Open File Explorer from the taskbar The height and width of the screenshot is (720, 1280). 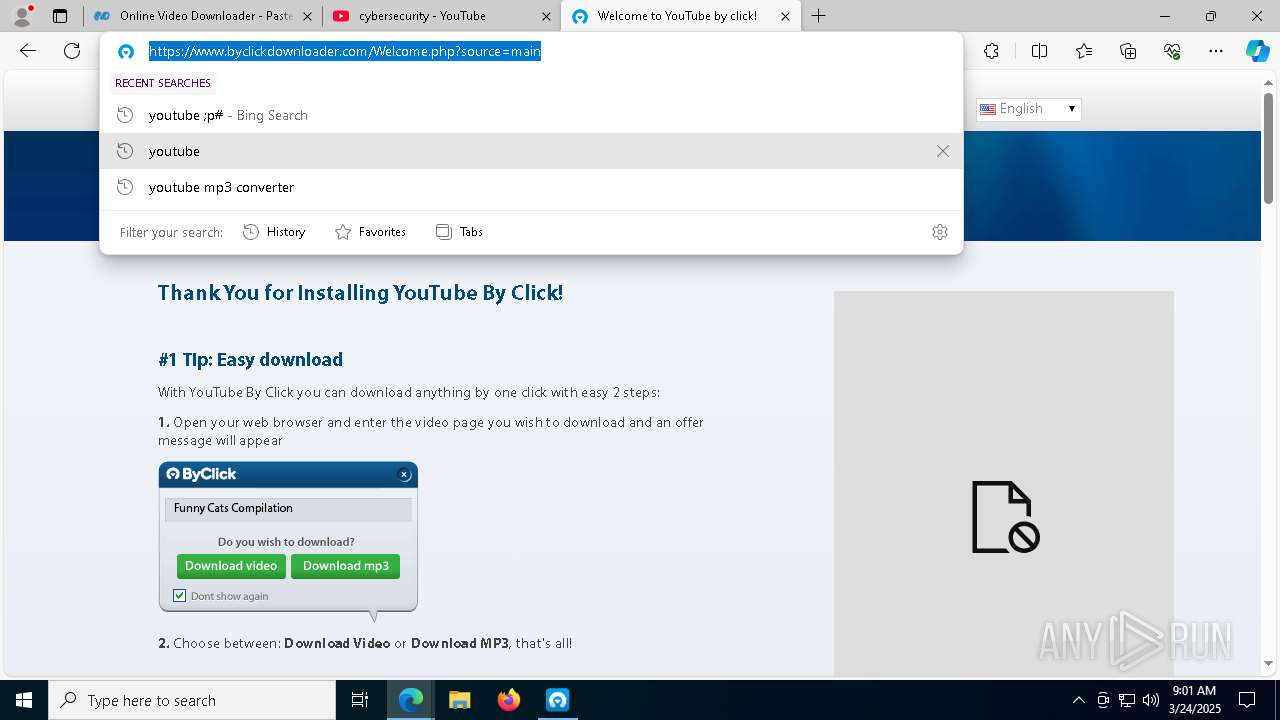(x=460, y=700)
